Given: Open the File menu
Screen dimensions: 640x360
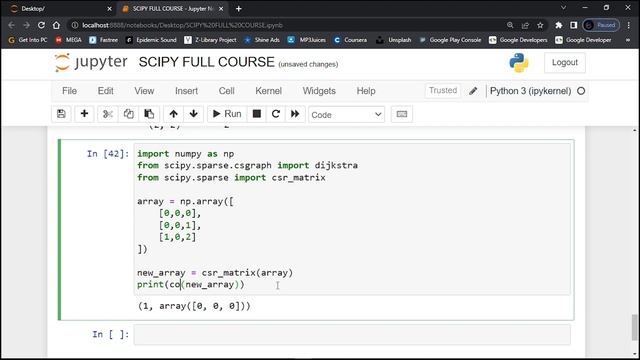Looking at the screenshot, I should (x=69, y=91).
